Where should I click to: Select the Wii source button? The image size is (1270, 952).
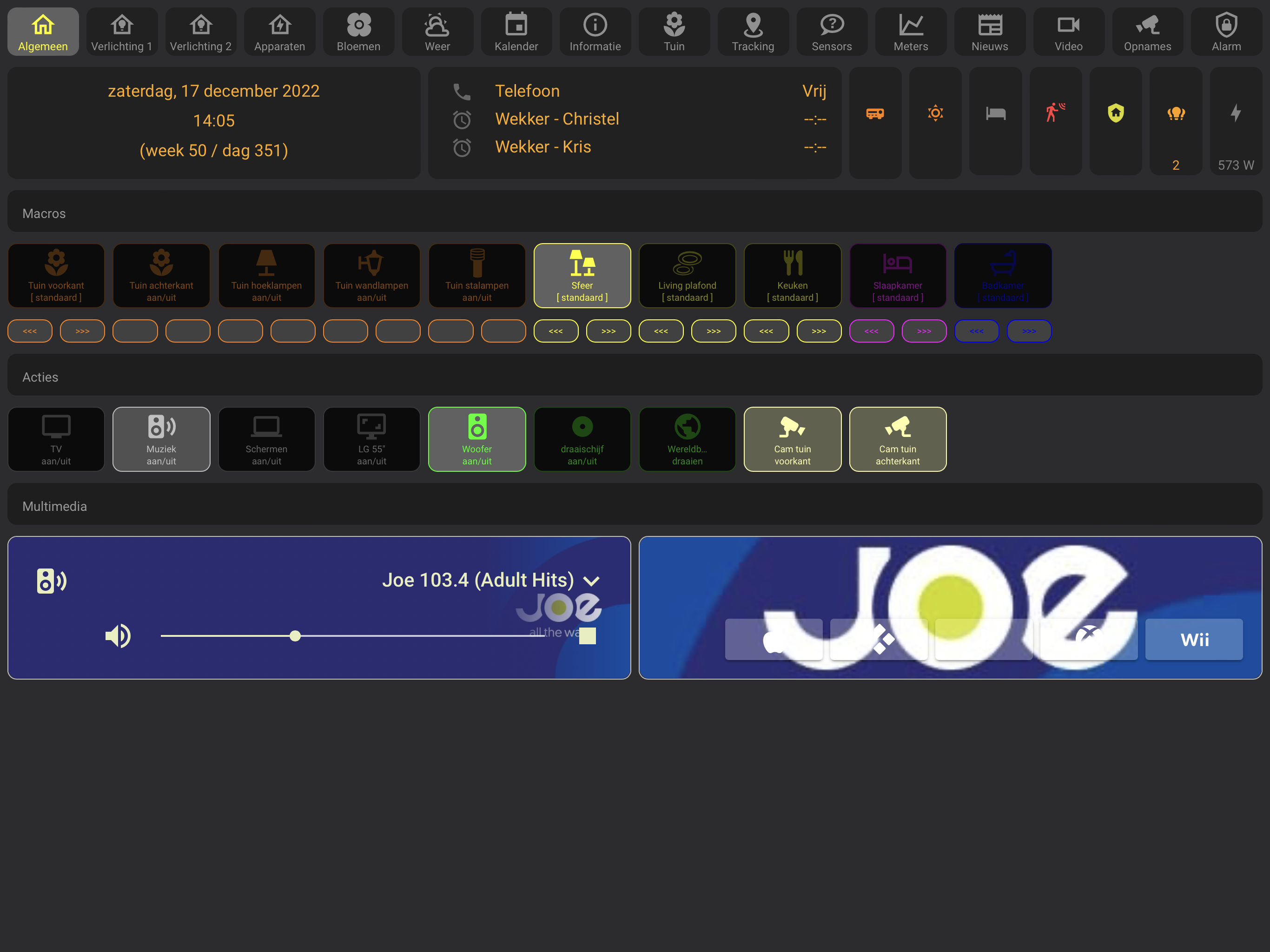click(x=1194, y=639)
